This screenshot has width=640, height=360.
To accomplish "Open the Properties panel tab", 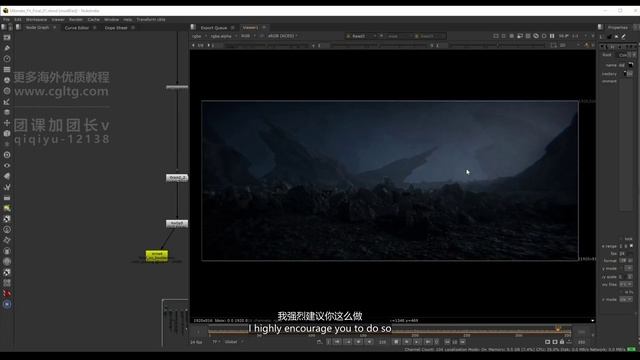I will point(618,28).
